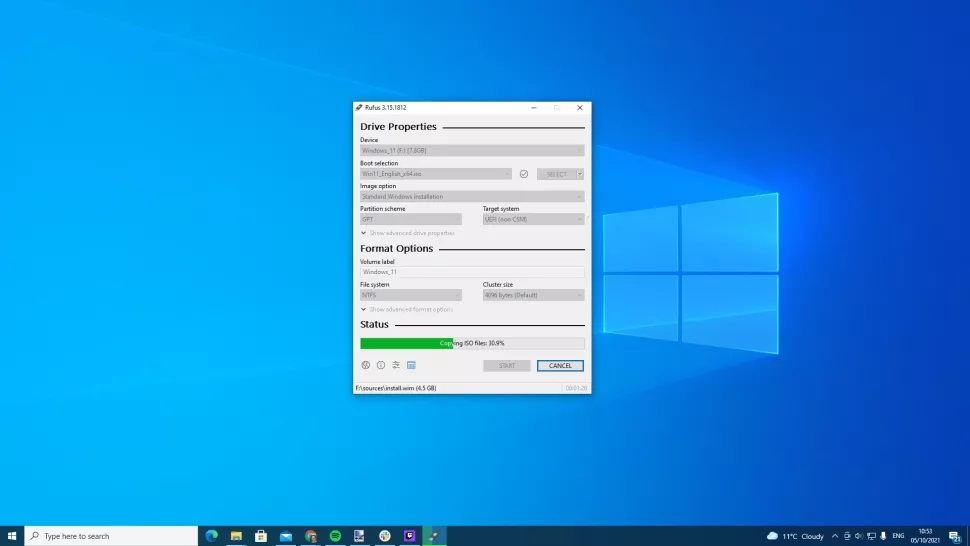The width and height of the screenshot is (970, 546).
Task: Click the Volume label text field
Action: [x=472, y=272]
